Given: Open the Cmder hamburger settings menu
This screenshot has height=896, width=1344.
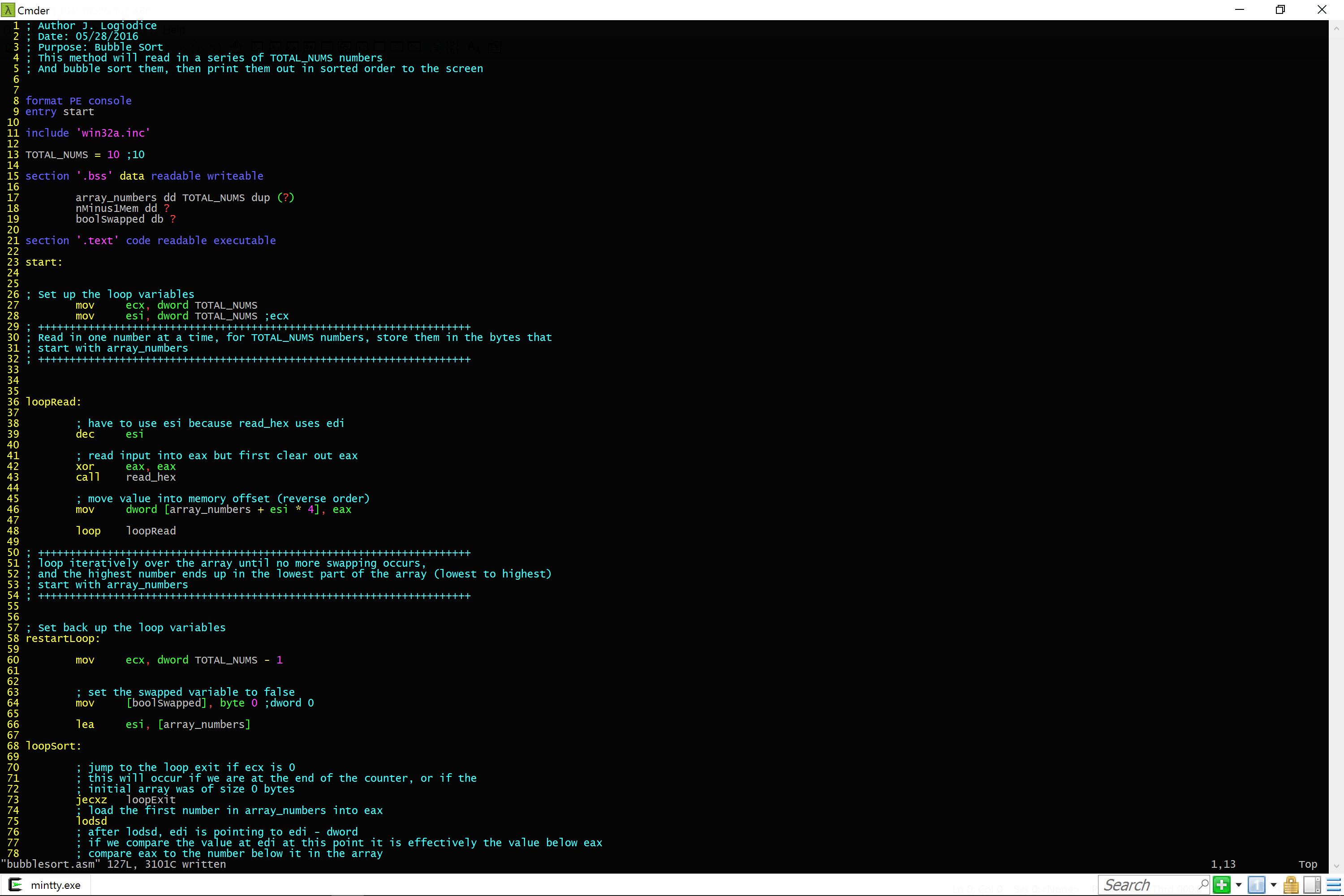Looking at the screenshot, I should pos(1334,884).
